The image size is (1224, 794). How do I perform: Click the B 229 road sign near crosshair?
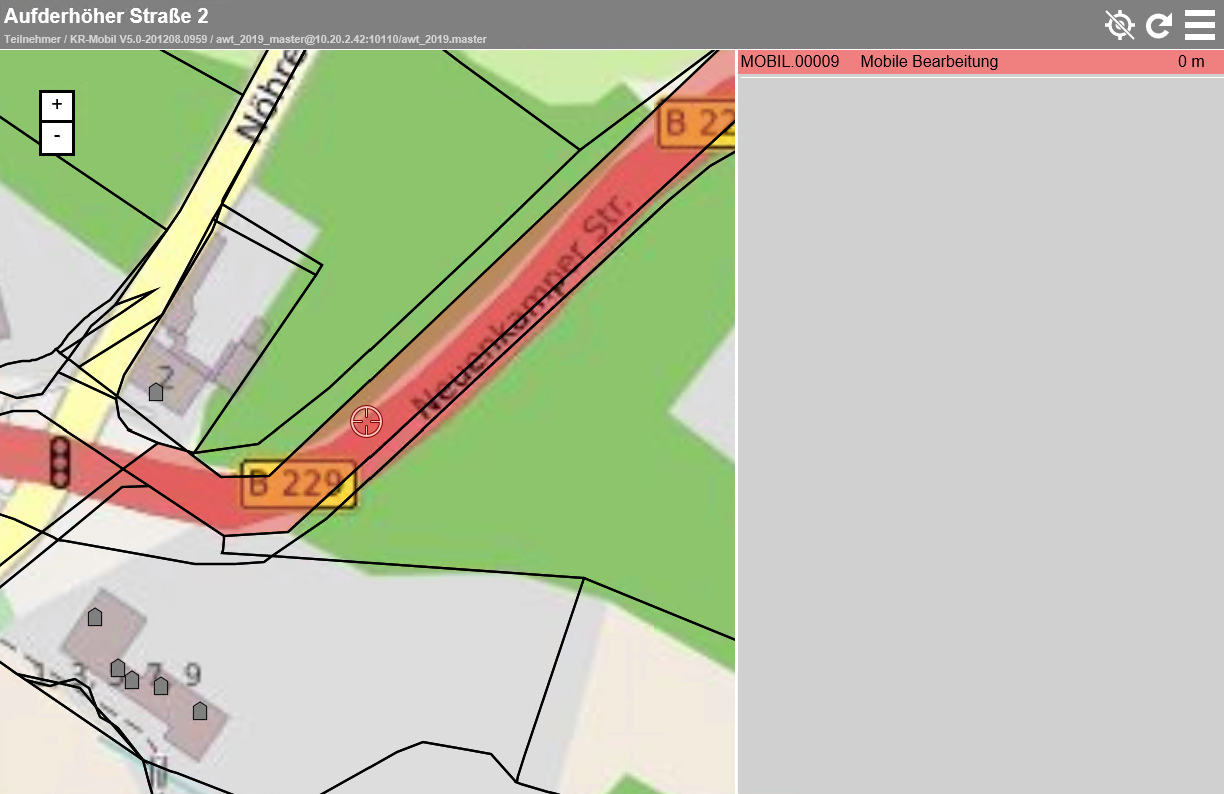[298, 485]
